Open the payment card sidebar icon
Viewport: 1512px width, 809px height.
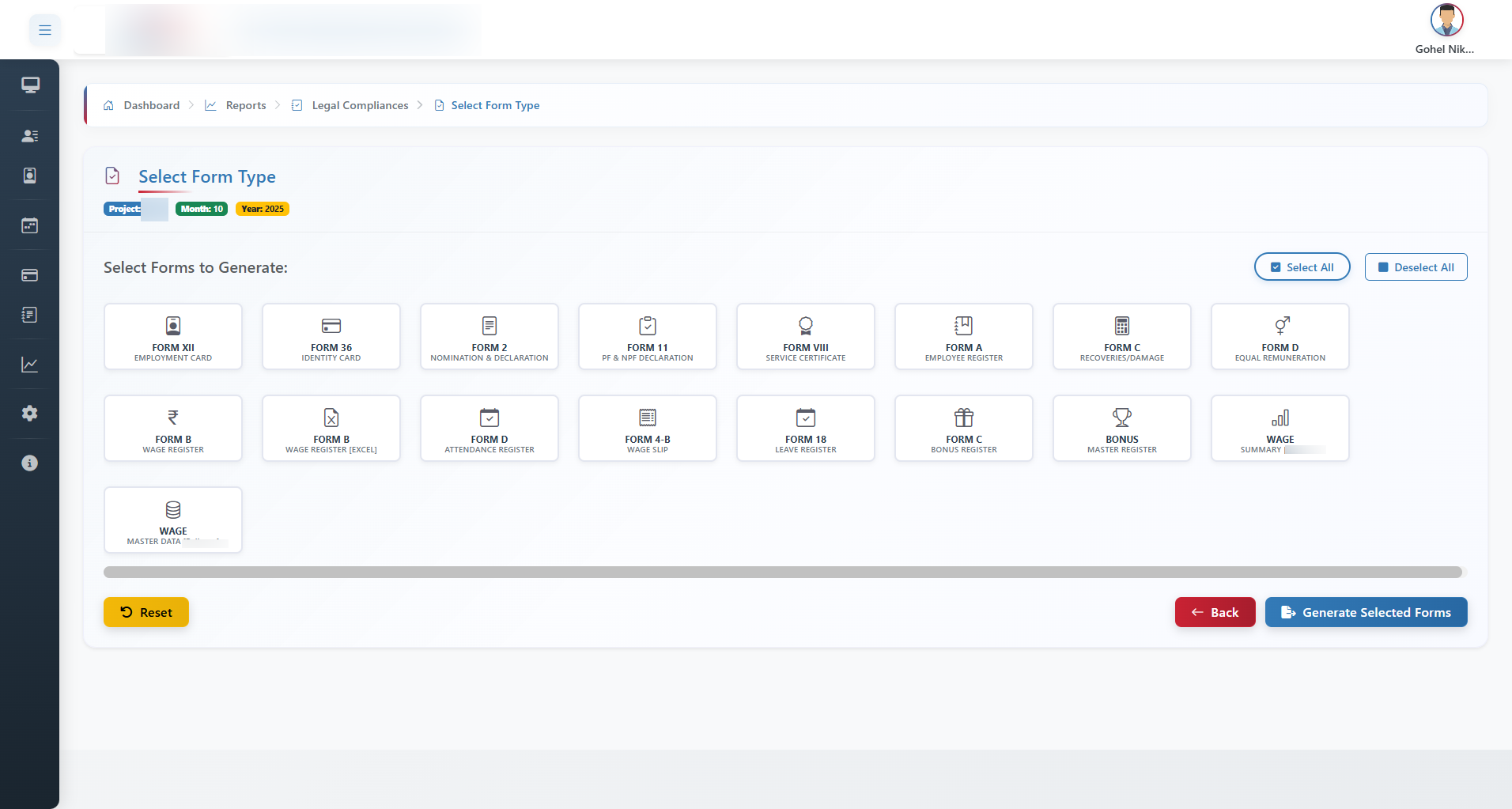30,275
